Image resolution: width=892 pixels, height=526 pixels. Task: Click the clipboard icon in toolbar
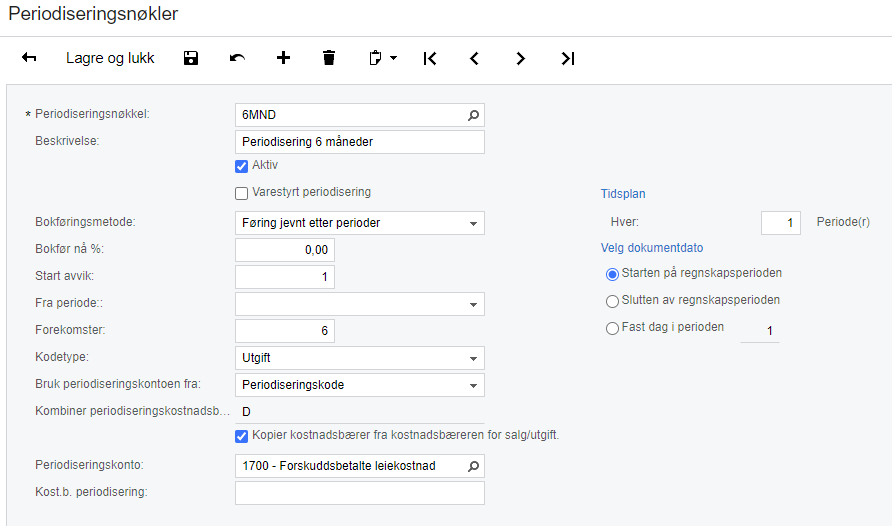(375, 58)
